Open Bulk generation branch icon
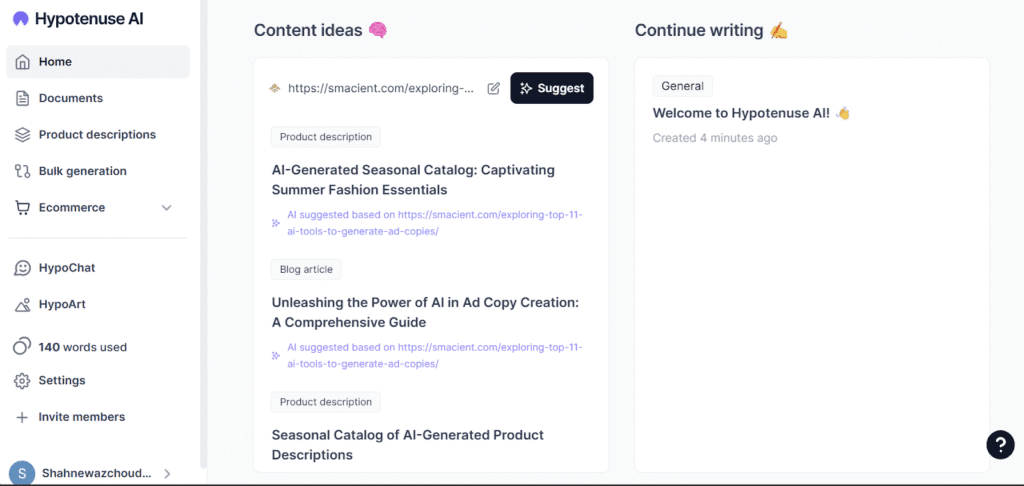1024x486 pixels. [x=22, y=171]
